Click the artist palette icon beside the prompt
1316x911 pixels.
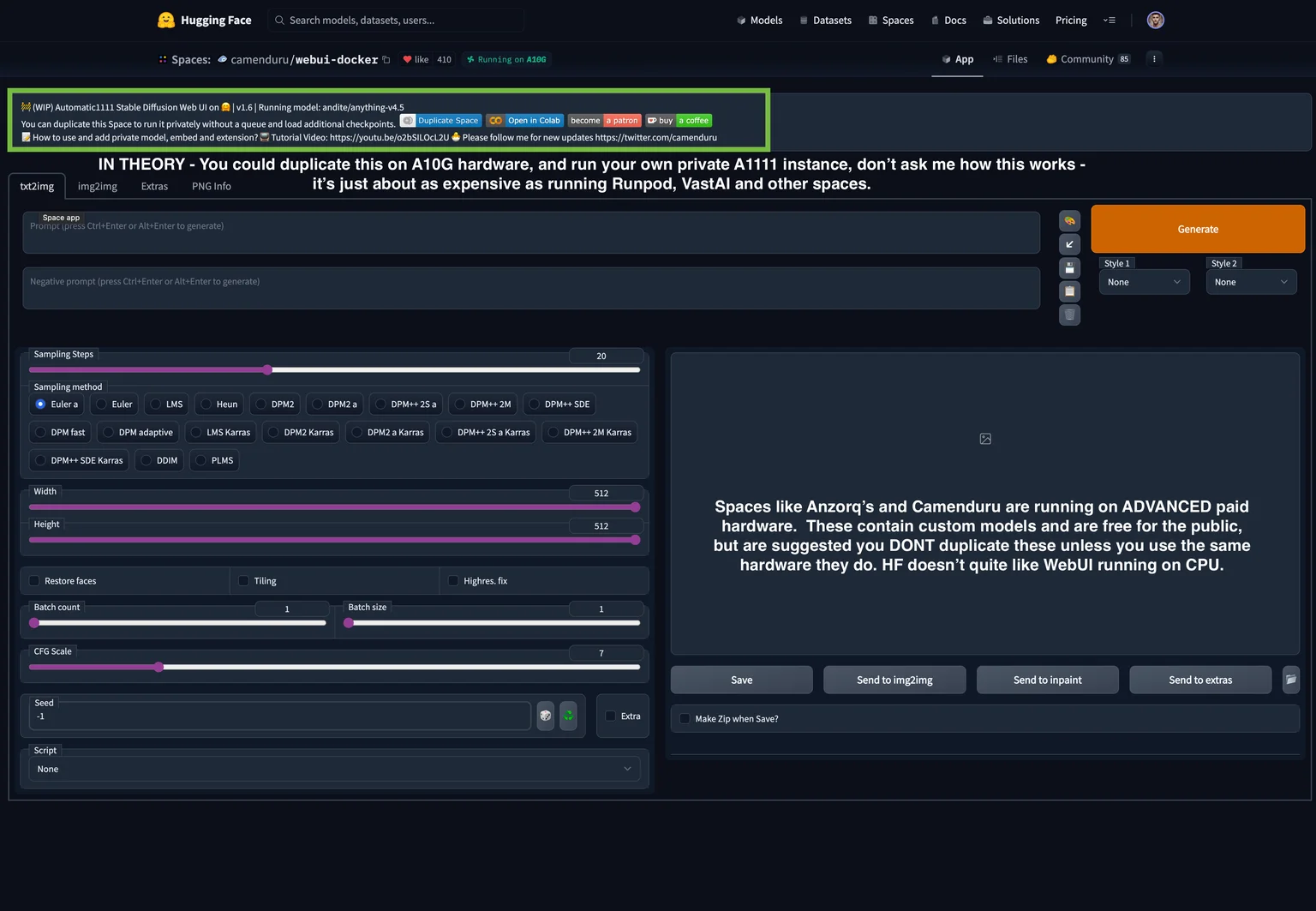pyautogui.click(x=1069, y=221)
